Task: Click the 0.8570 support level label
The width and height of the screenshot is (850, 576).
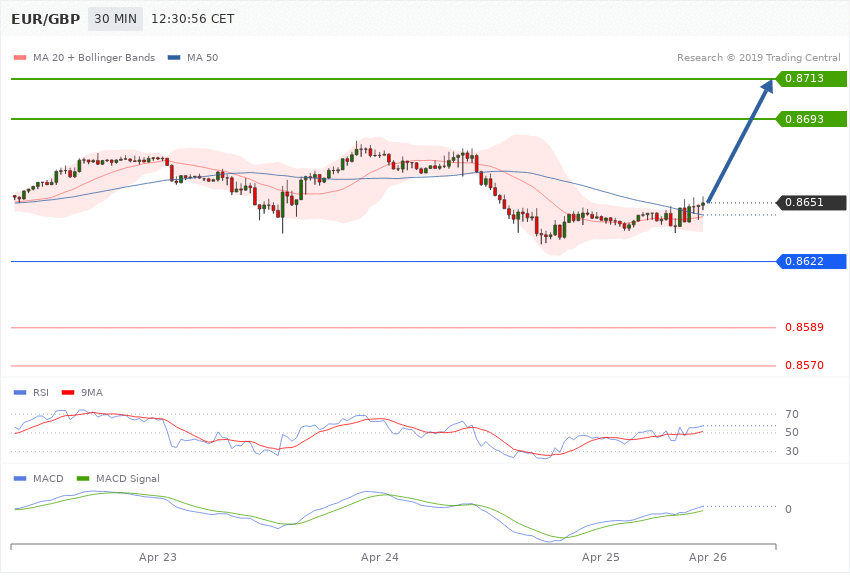Action: pos(804,366)
